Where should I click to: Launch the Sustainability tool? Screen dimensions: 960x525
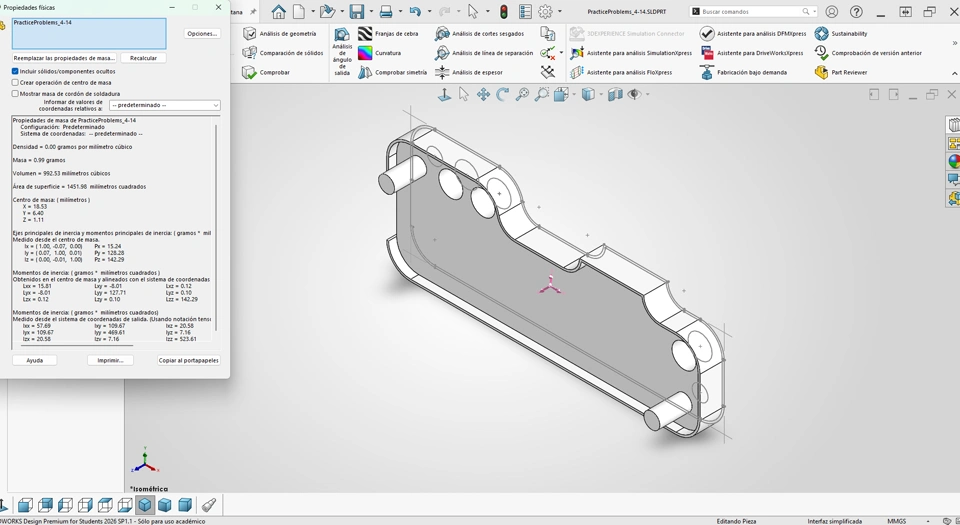click(841, 34)
